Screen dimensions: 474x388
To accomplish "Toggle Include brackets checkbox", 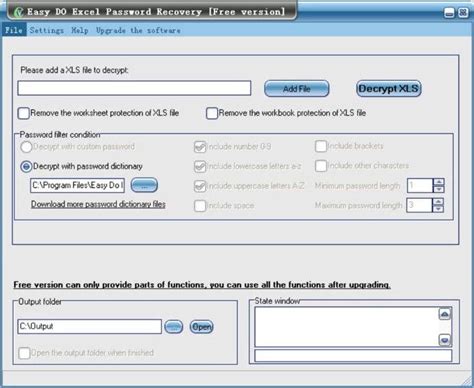I will coord(321,146).
